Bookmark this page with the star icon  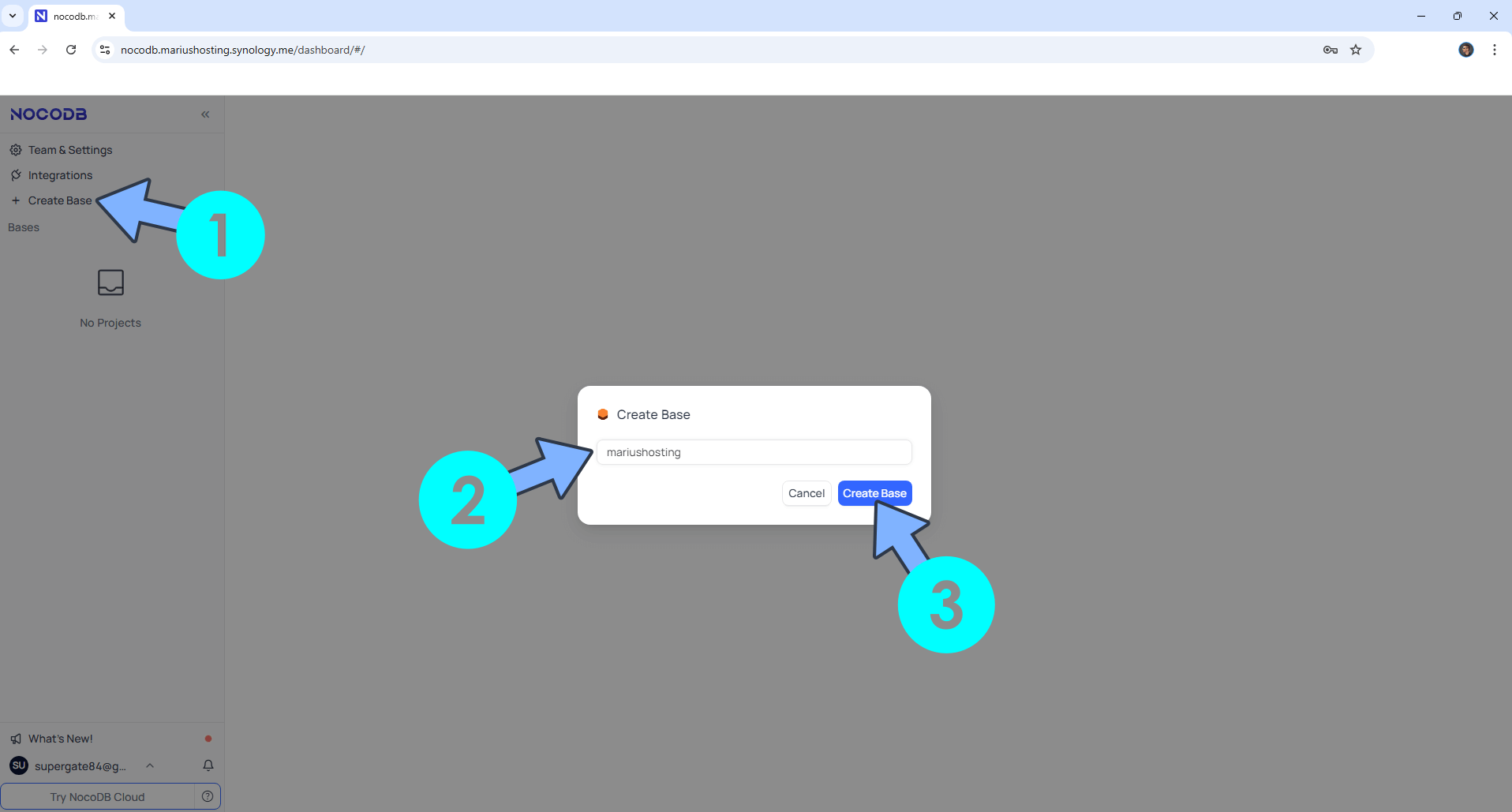(1356, 50)
